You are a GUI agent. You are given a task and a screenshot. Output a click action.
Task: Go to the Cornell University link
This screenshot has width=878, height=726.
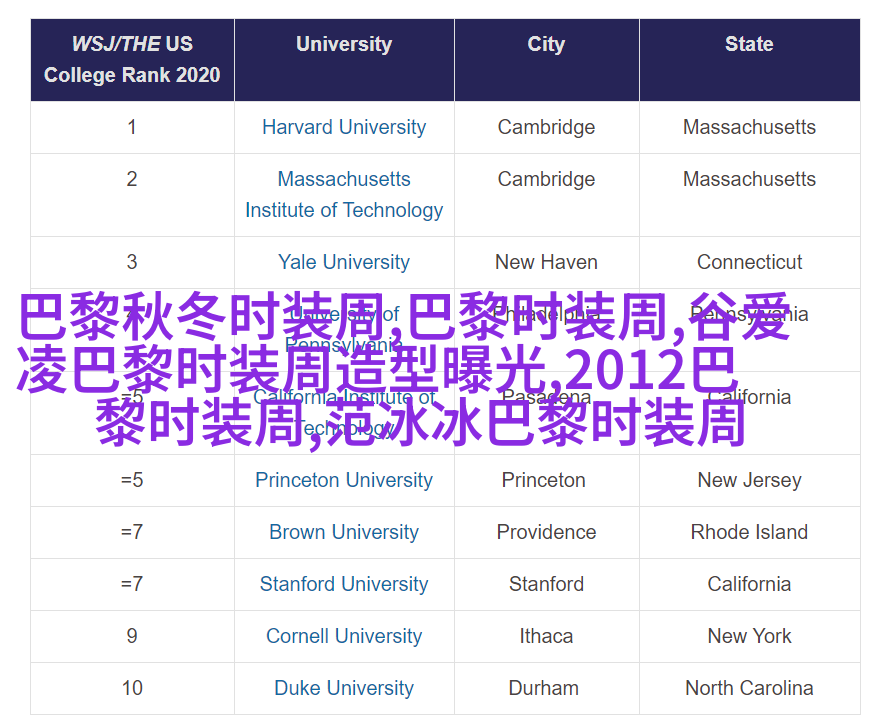[344, 636]
